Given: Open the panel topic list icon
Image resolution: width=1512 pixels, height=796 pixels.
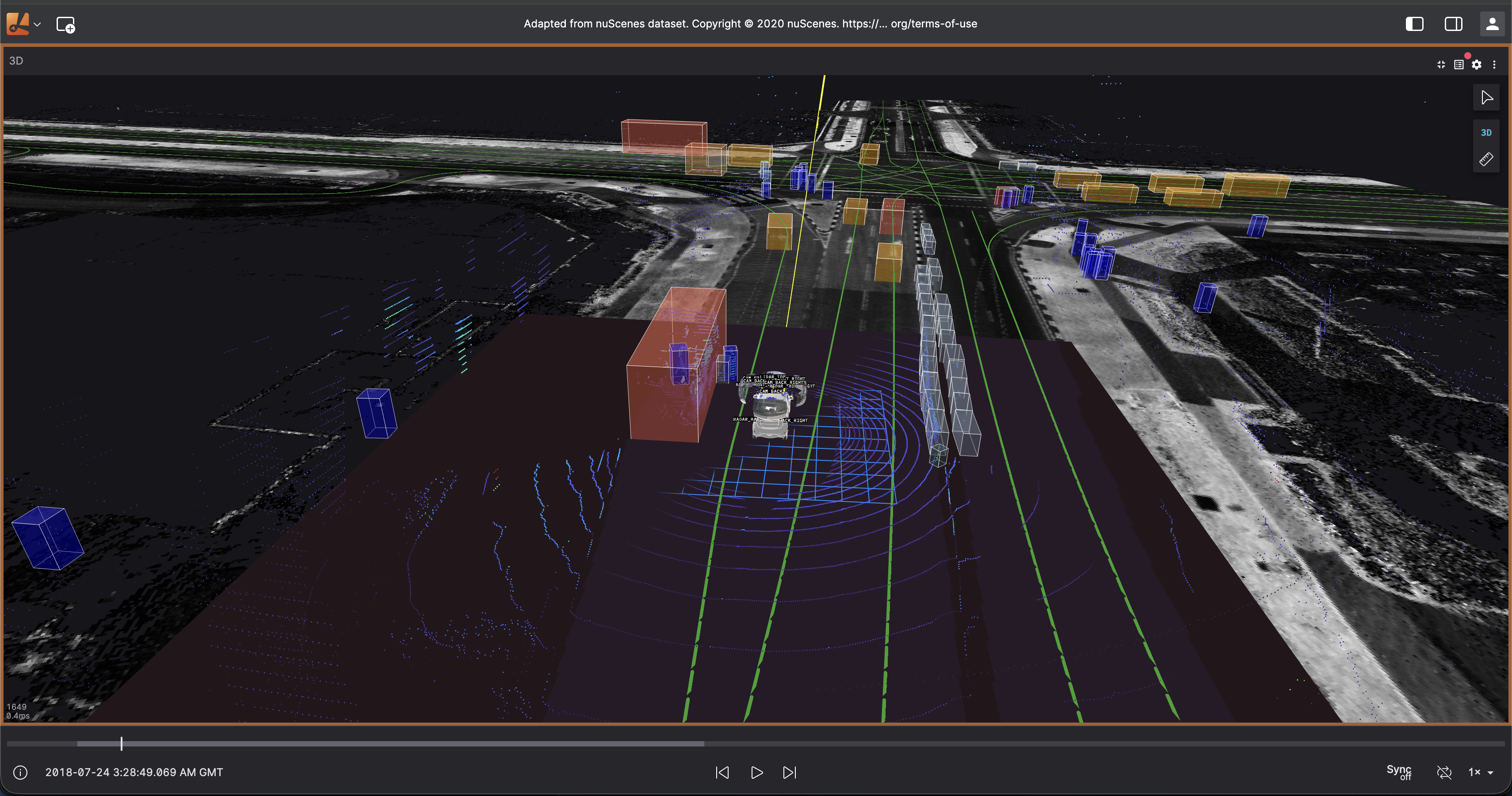Looking at the screenshot, I should (1459, 65).
